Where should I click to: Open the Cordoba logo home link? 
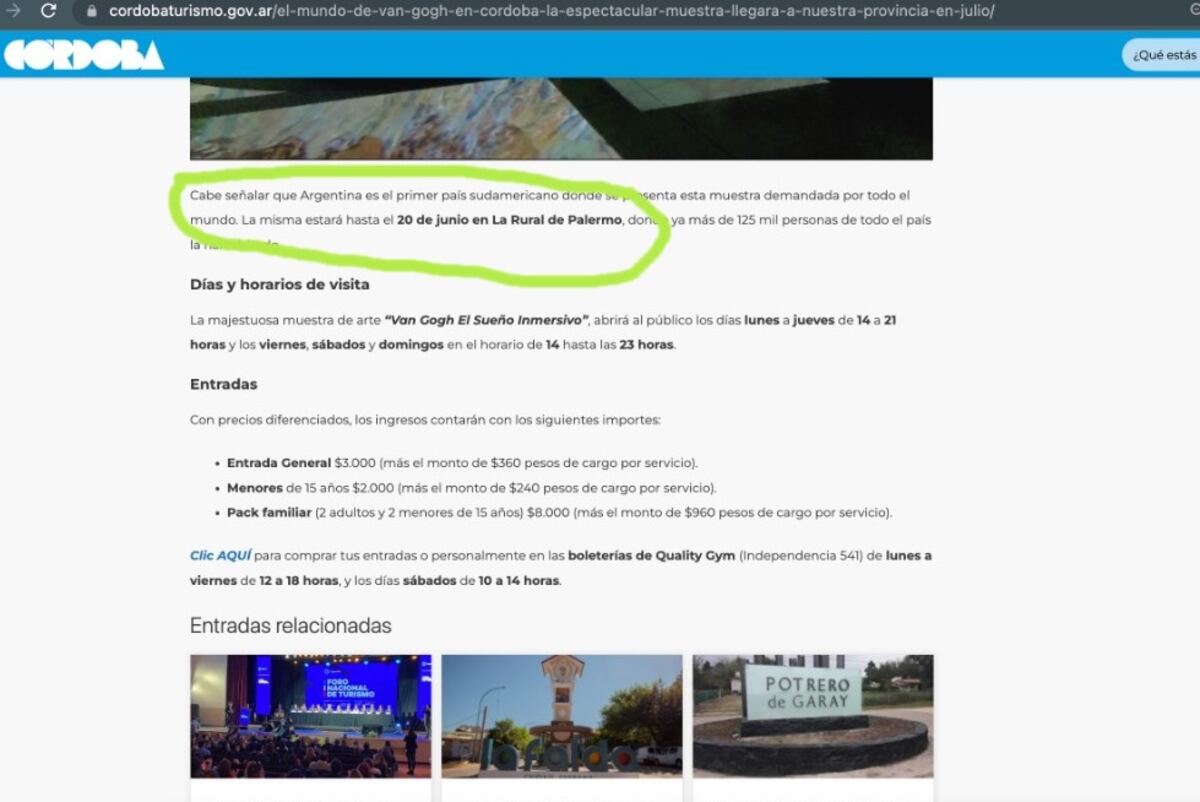click(84, 54)
